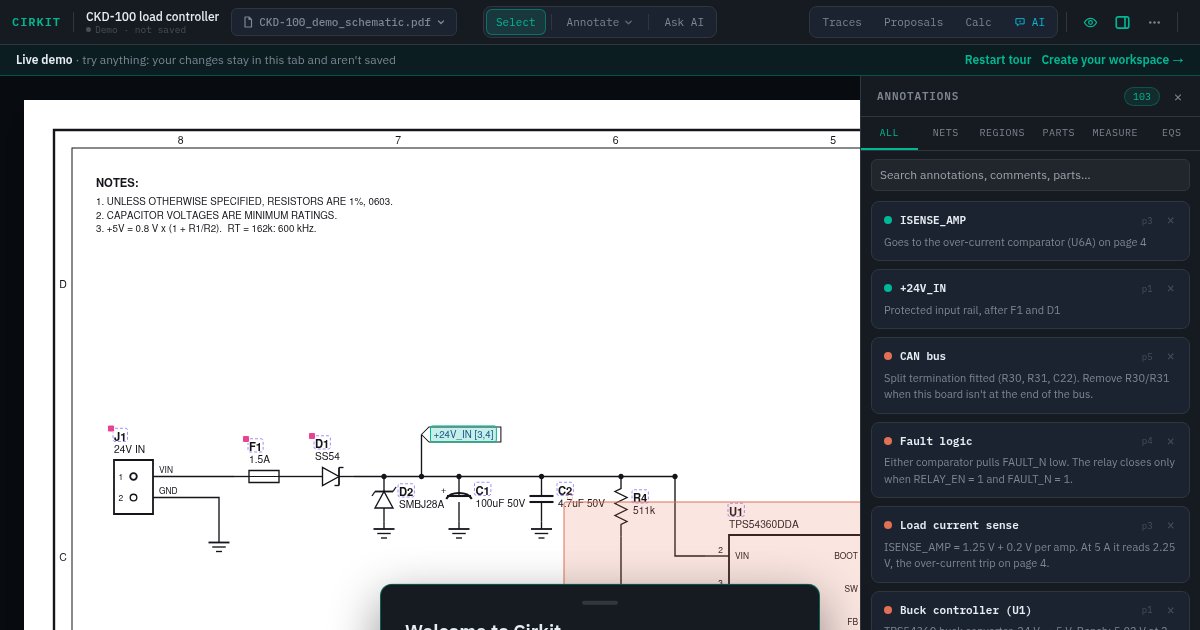The width and height of the screenshot is (1200, 630).
Task: Select the C1 capacitor designator
Action: coord(482,490)
